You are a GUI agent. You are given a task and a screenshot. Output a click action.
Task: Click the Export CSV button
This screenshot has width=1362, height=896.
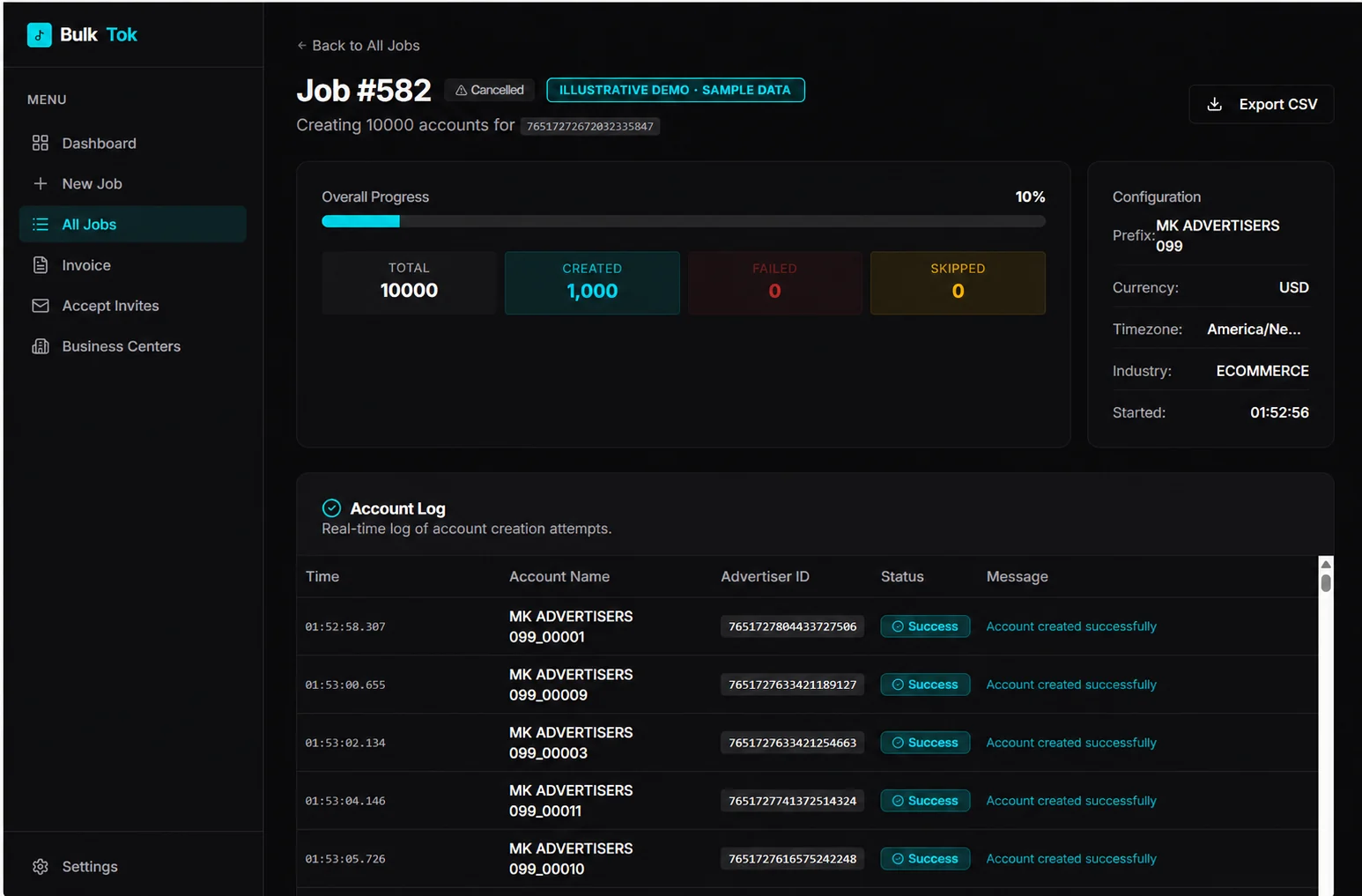pyautogui.click(x=1261, y=104)
